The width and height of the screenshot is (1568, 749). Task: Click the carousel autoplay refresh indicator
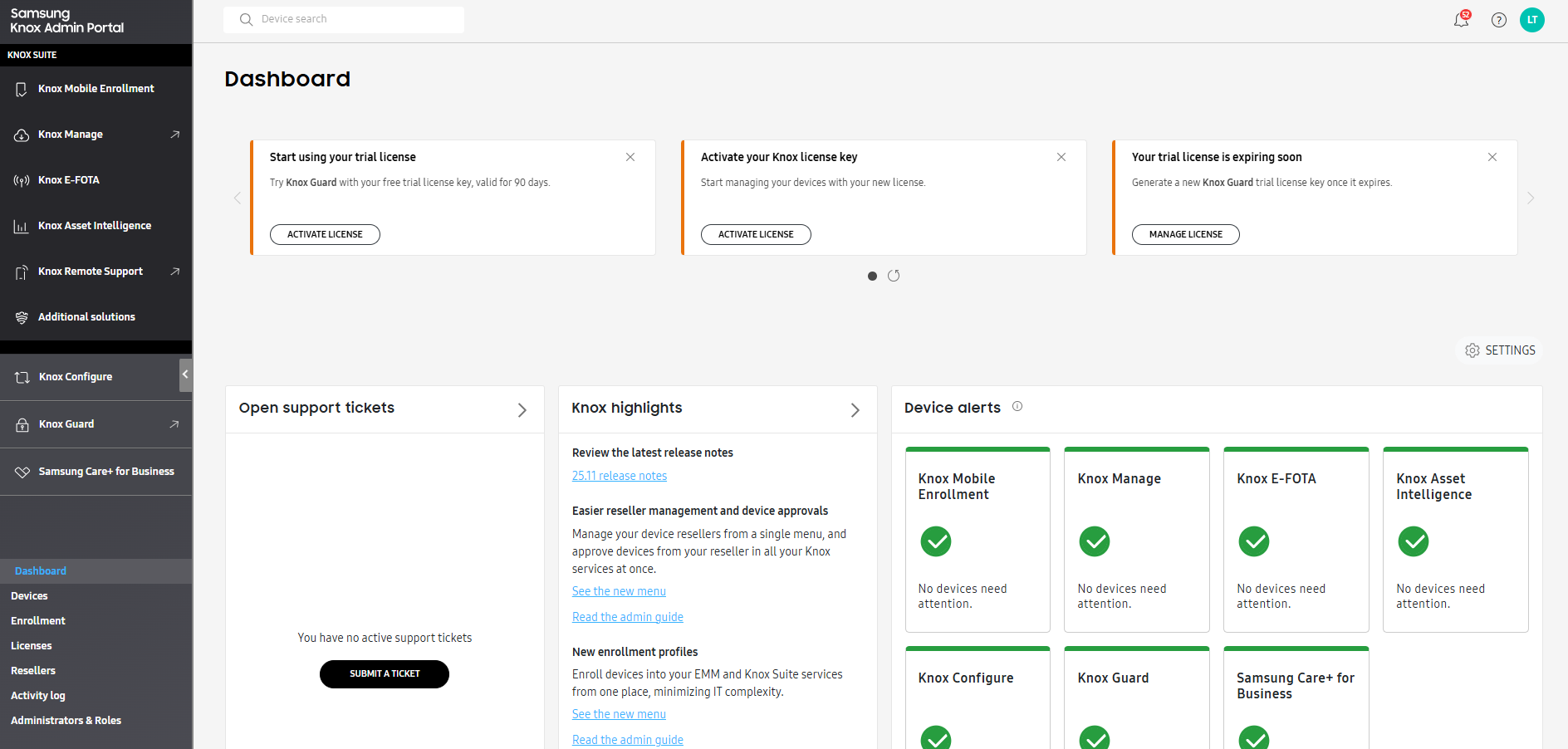[894, 276]
